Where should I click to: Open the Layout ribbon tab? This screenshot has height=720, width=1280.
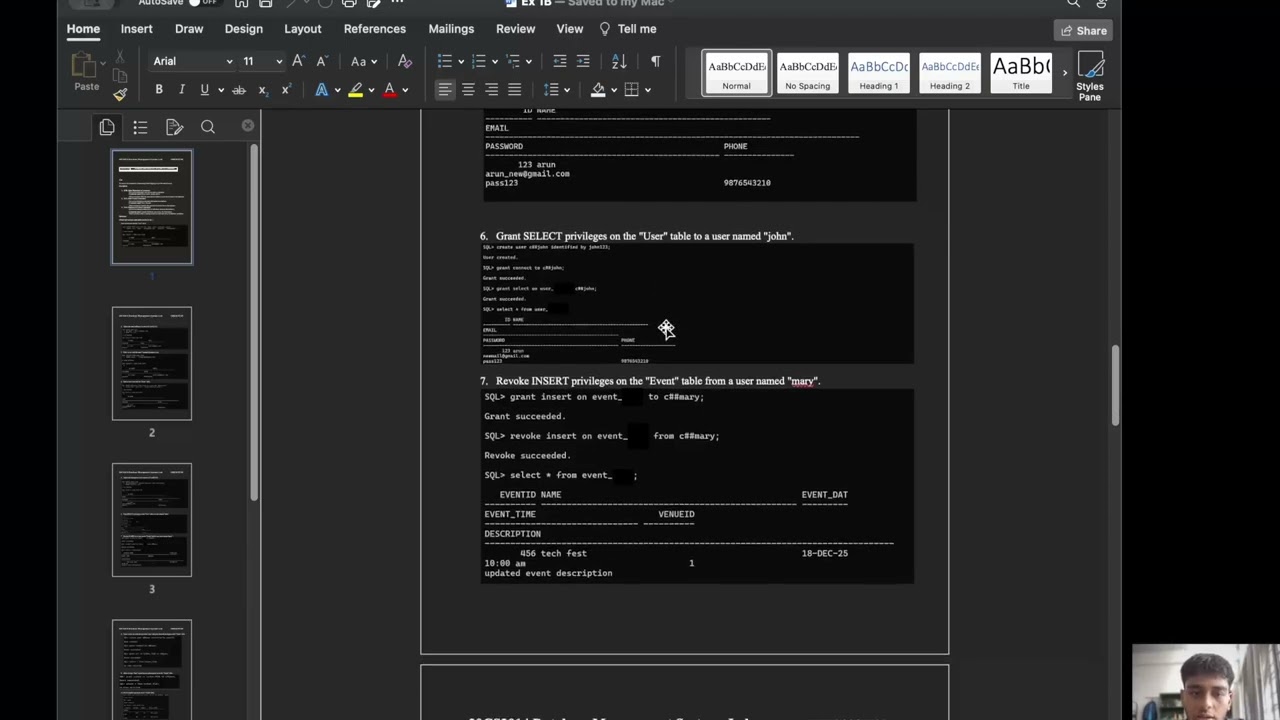tap(303, 29)
